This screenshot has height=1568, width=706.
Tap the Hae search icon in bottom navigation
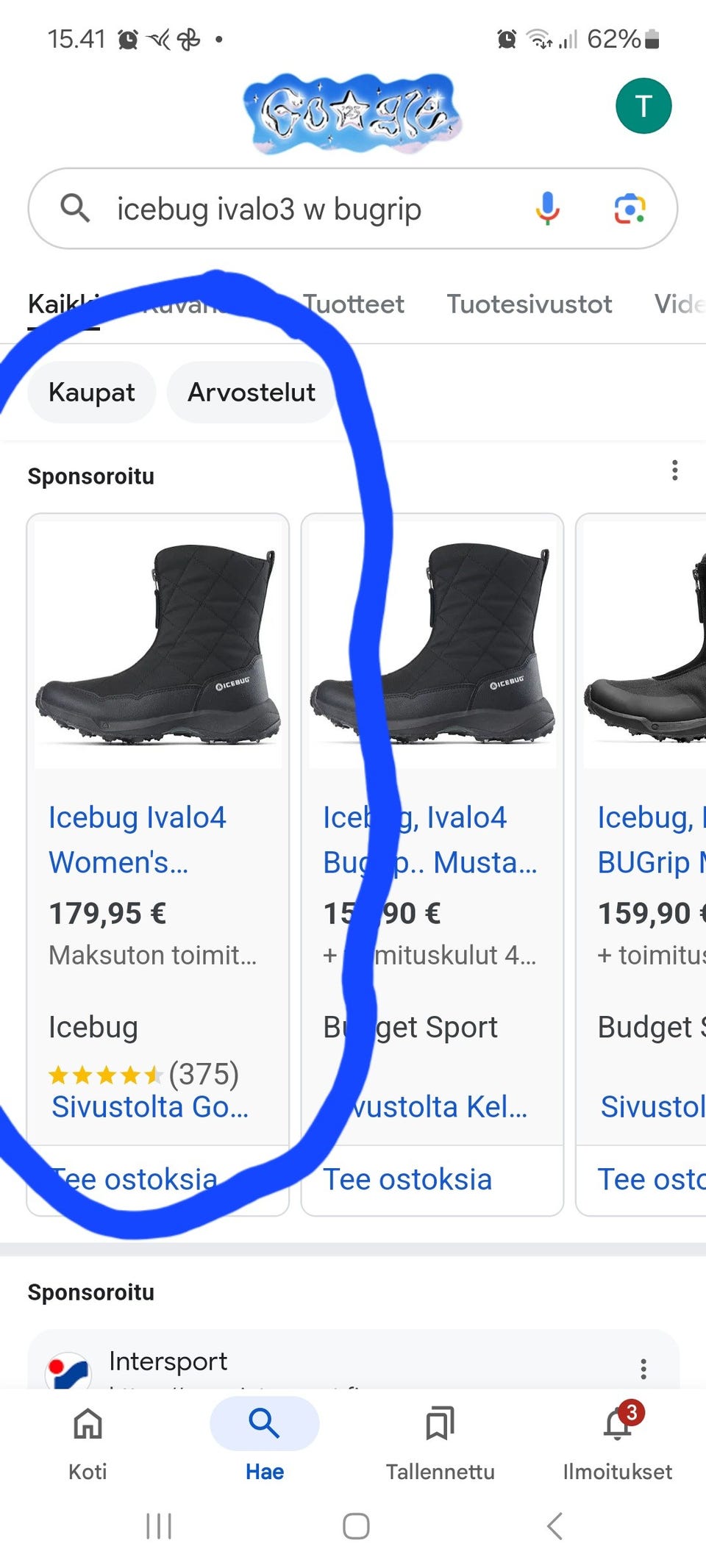263,1423
